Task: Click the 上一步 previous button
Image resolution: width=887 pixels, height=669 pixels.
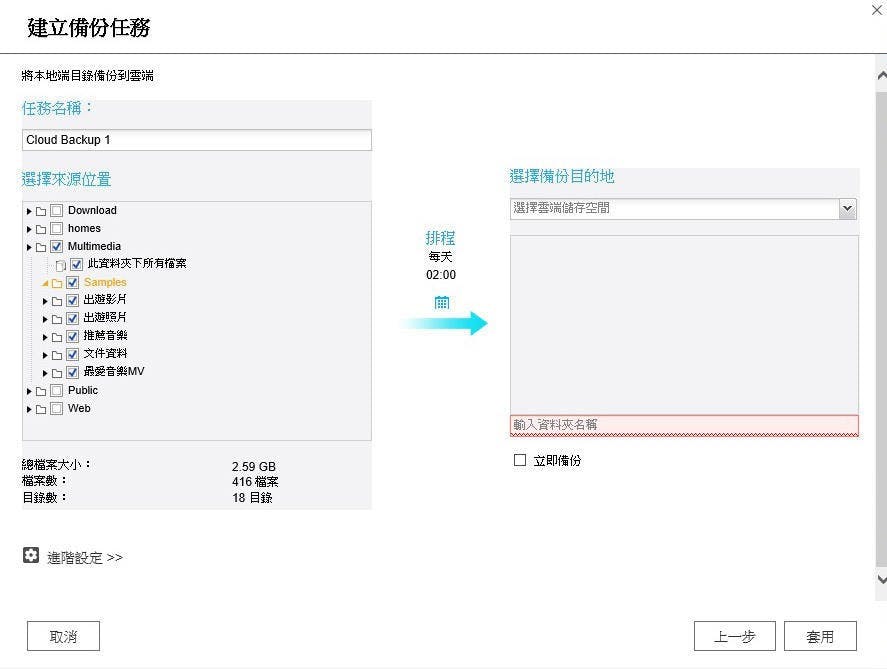Action: pyautogui.click(x=734, y=636)
